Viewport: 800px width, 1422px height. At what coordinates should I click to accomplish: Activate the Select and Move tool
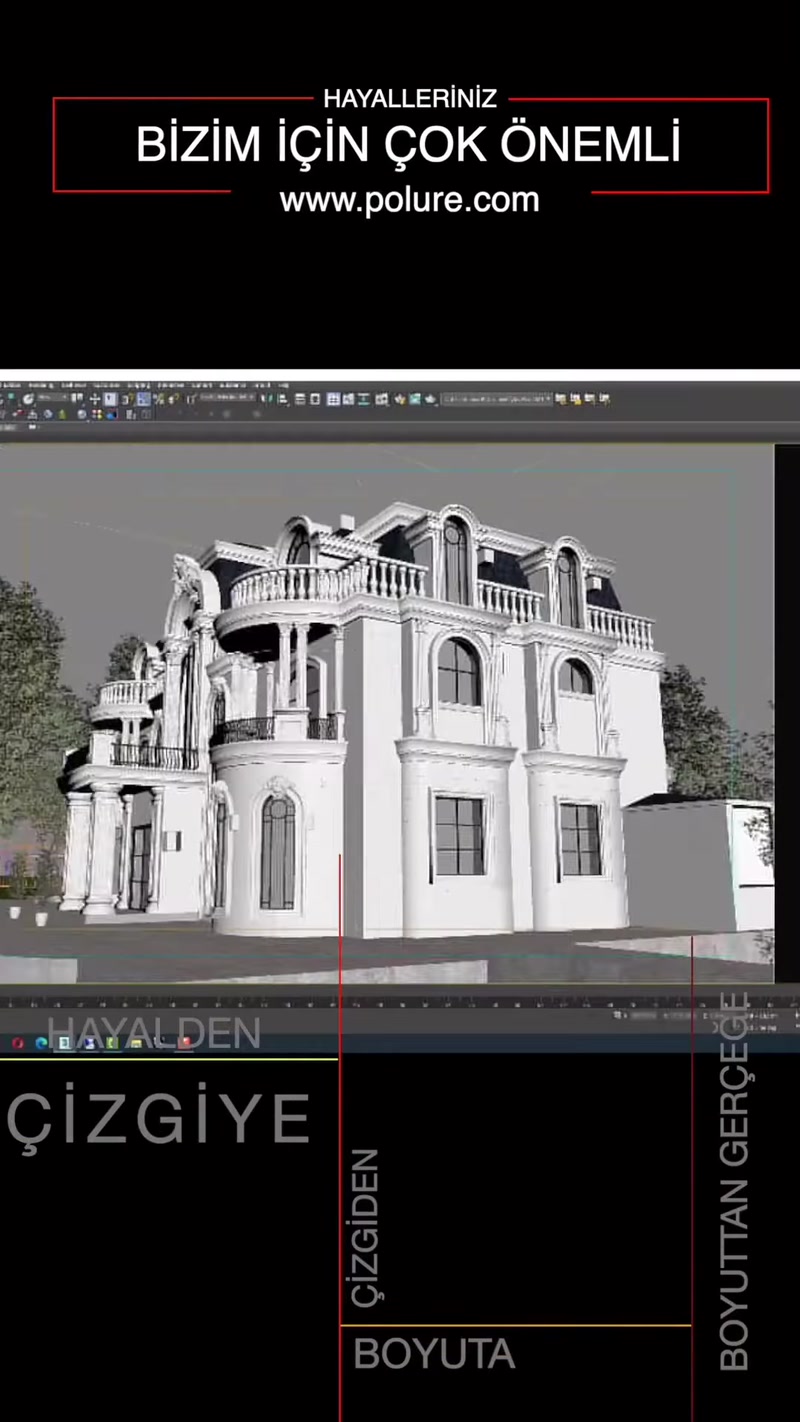tap(95, 399)
